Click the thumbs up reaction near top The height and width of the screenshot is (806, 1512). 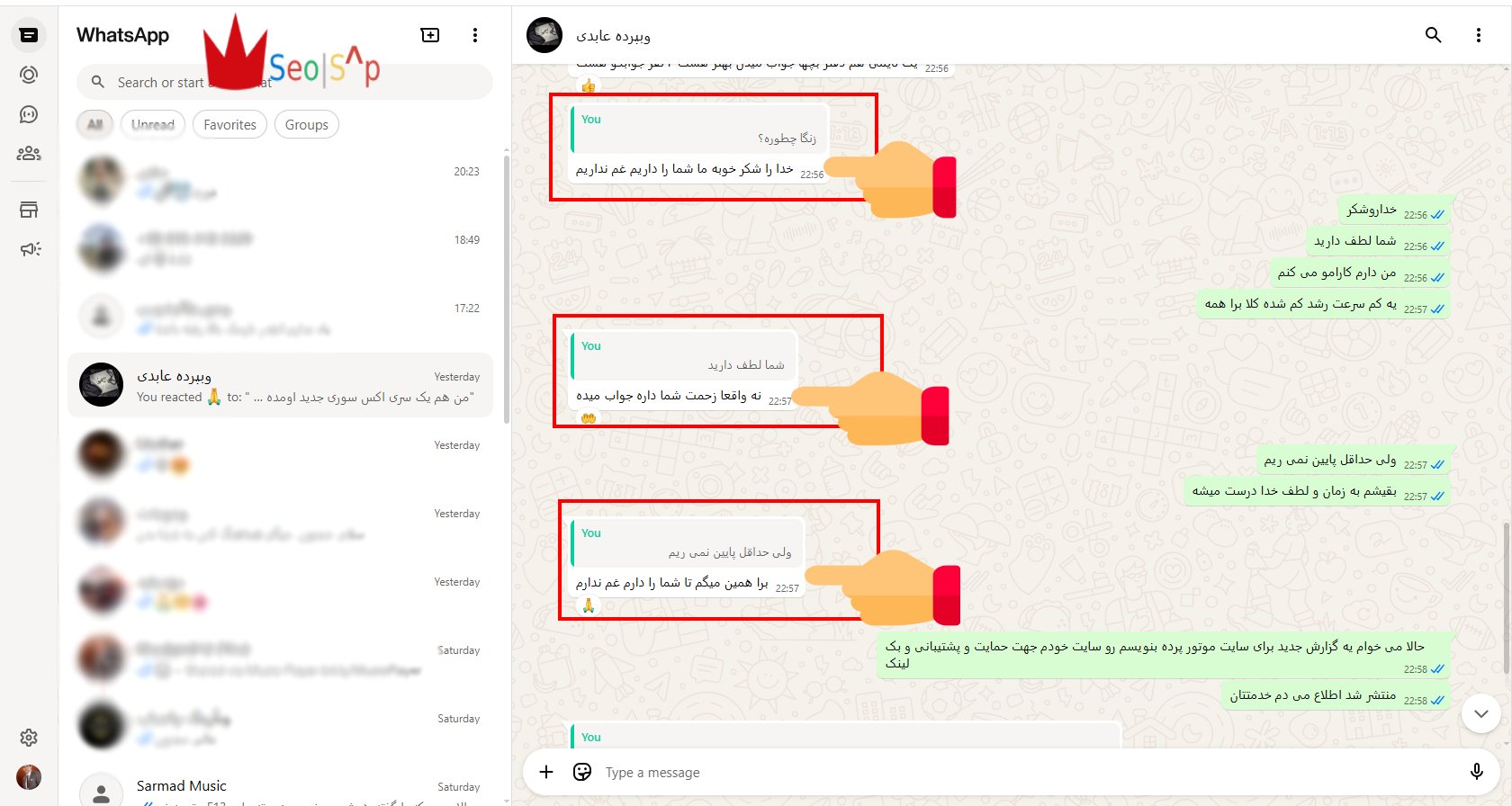click(588, 86)
